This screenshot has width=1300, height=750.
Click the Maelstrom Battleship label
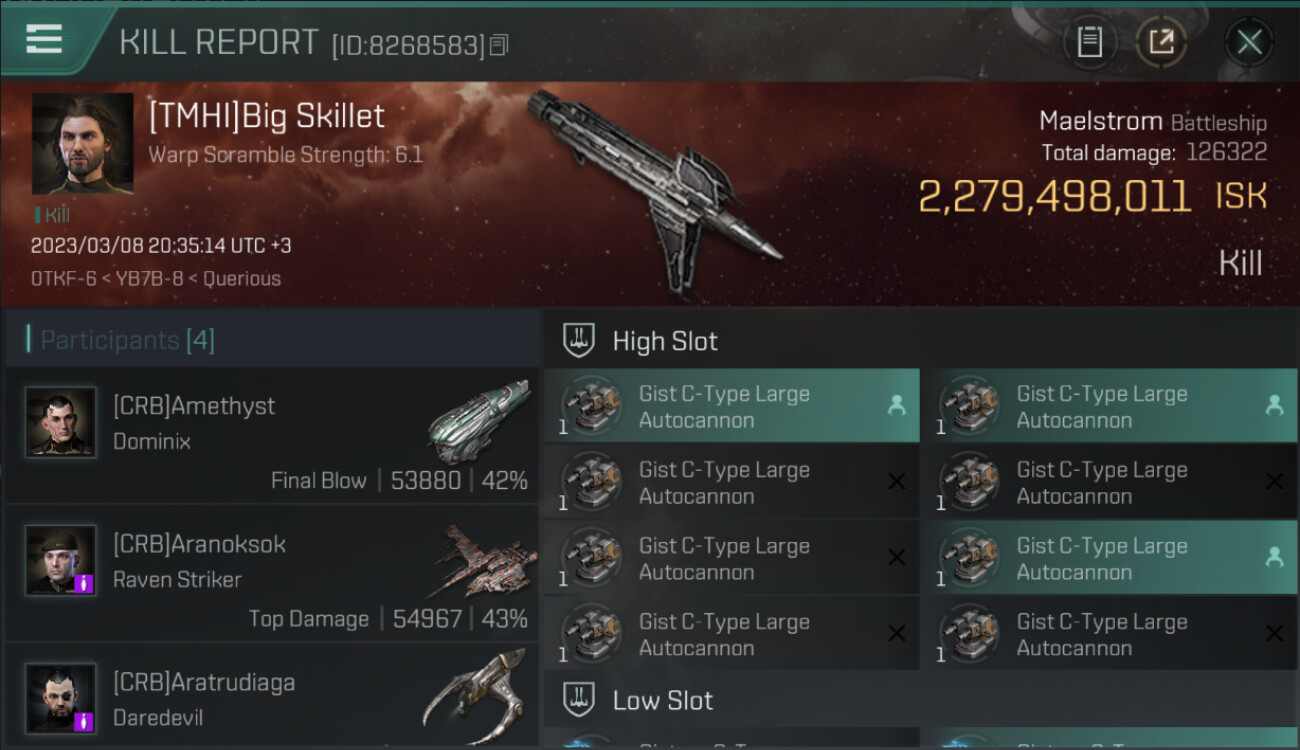click(1153, 122)
